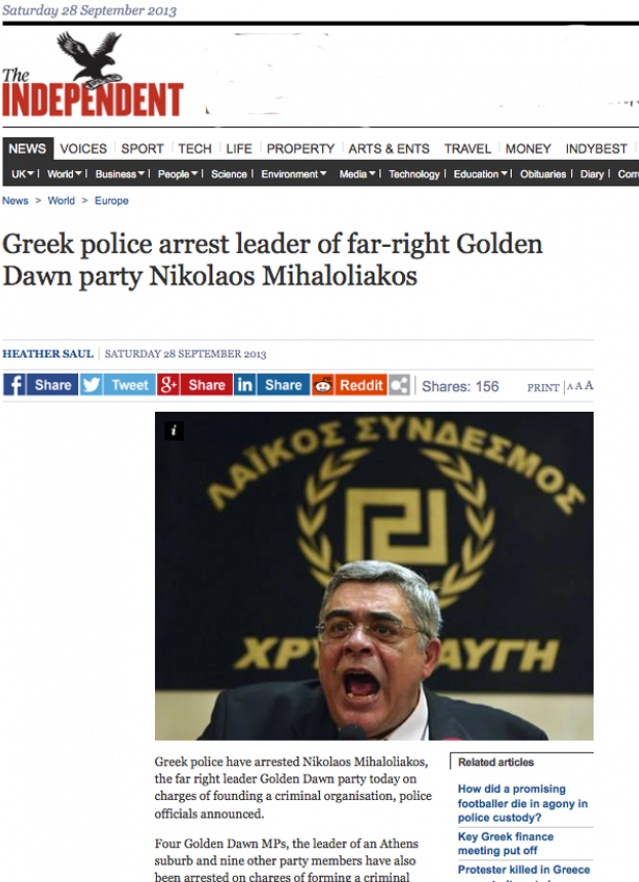Switch to the VOICES tab
The image size is (639, 882).
pos(83,148)
